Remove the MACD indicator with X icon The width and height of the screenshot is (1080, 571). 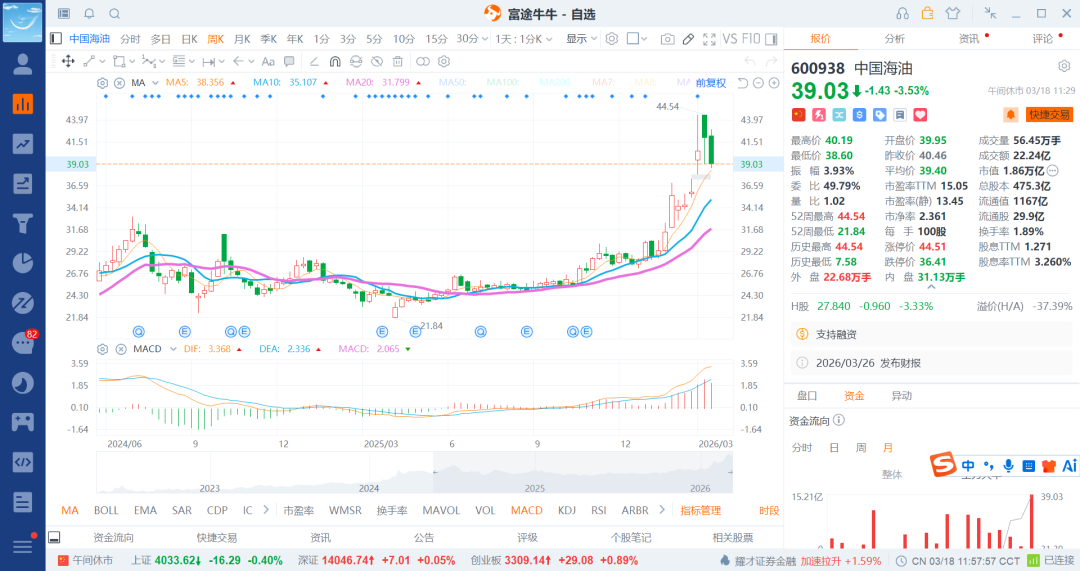121,349
